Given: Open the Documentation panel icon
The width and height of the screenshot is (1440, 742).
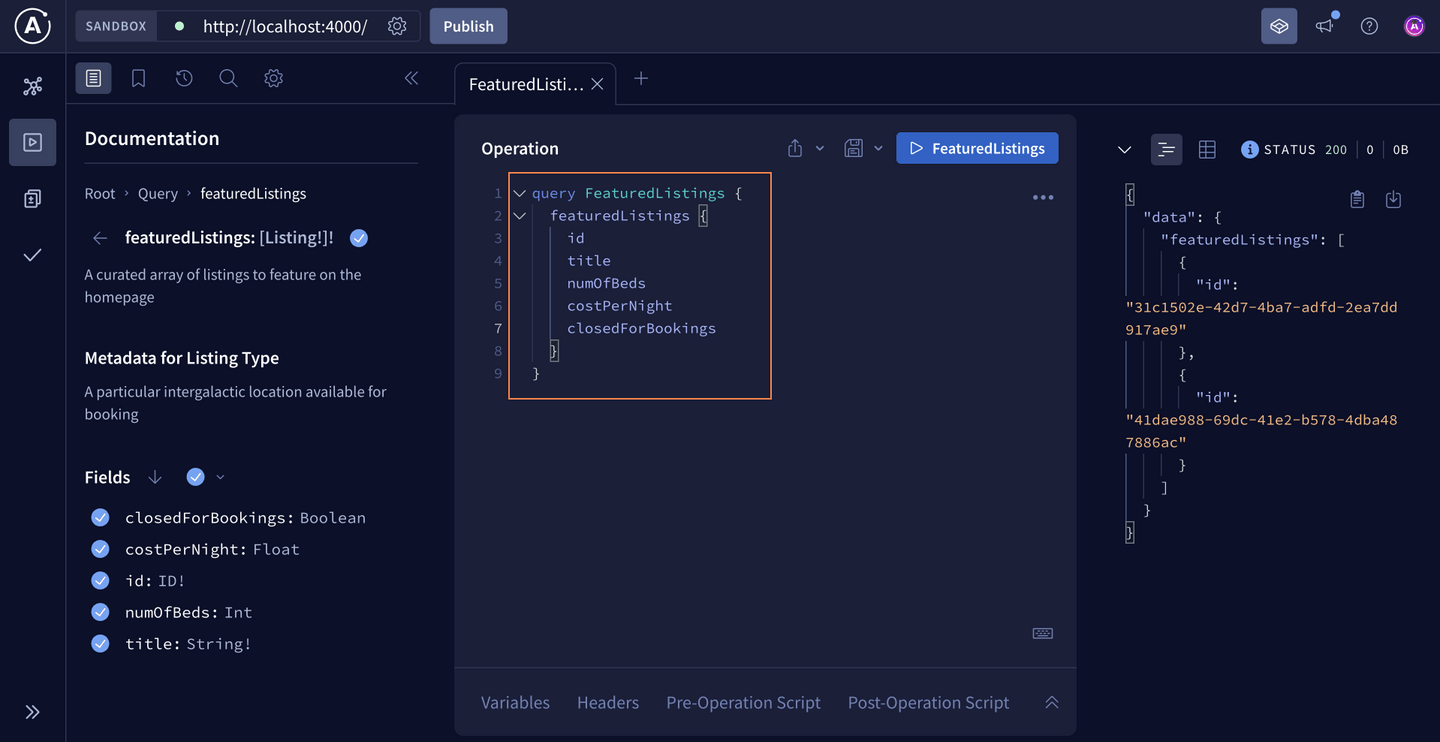Looking at the screenshot, I should [x=93, y=77].
